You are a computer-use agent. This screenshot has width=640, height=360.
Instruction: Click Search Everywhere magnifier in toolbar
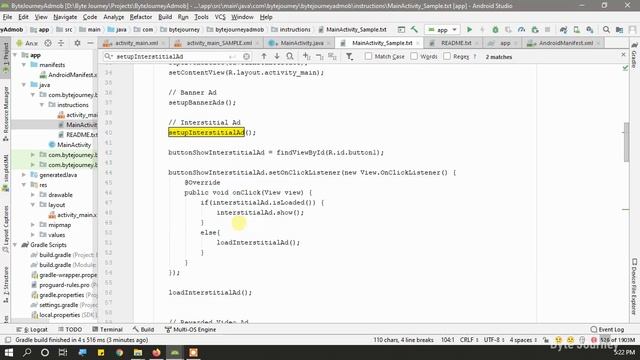(x=606, y=29)
